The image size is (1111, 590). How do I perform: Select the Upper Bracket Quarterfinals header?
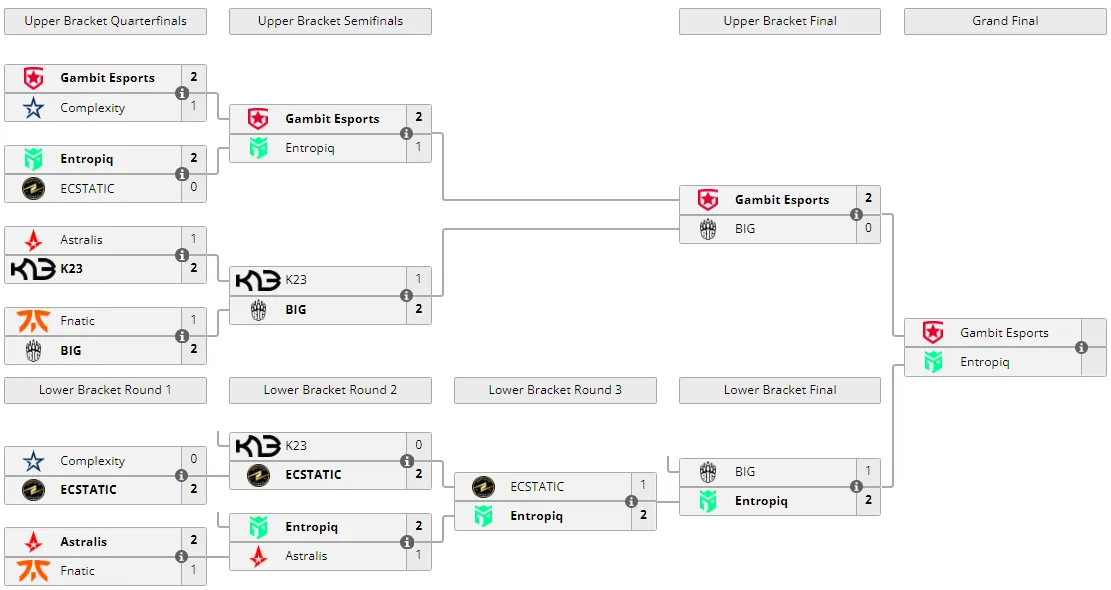106,21
